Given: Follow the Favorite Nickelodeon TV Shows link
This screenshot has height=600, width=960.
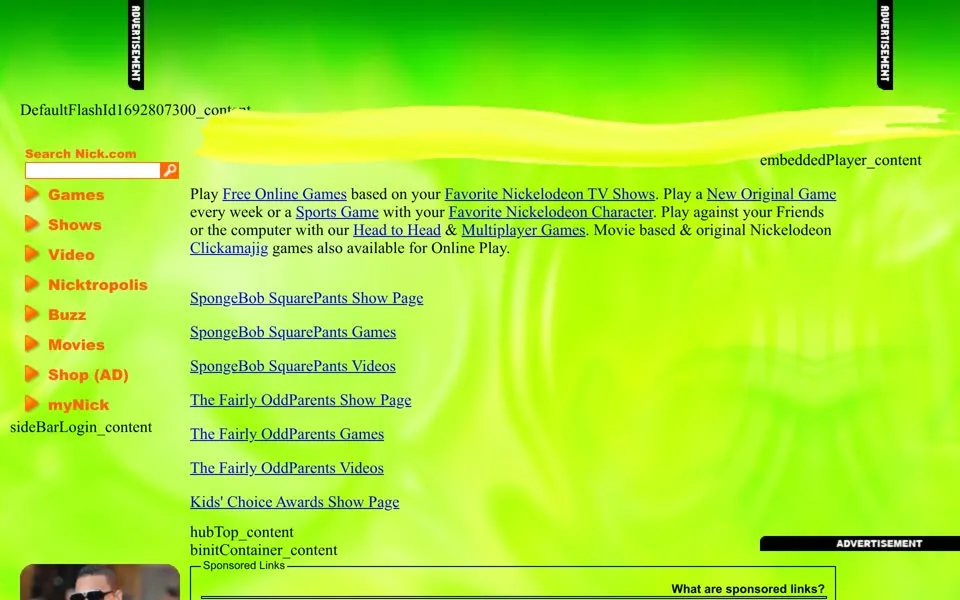Looking at the screenshot, I should 550,194.
